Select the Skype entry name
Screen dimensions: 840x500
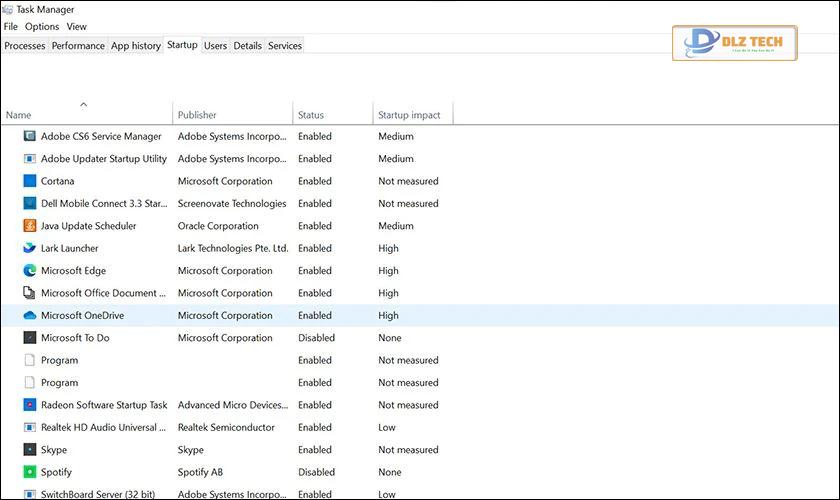54,450
